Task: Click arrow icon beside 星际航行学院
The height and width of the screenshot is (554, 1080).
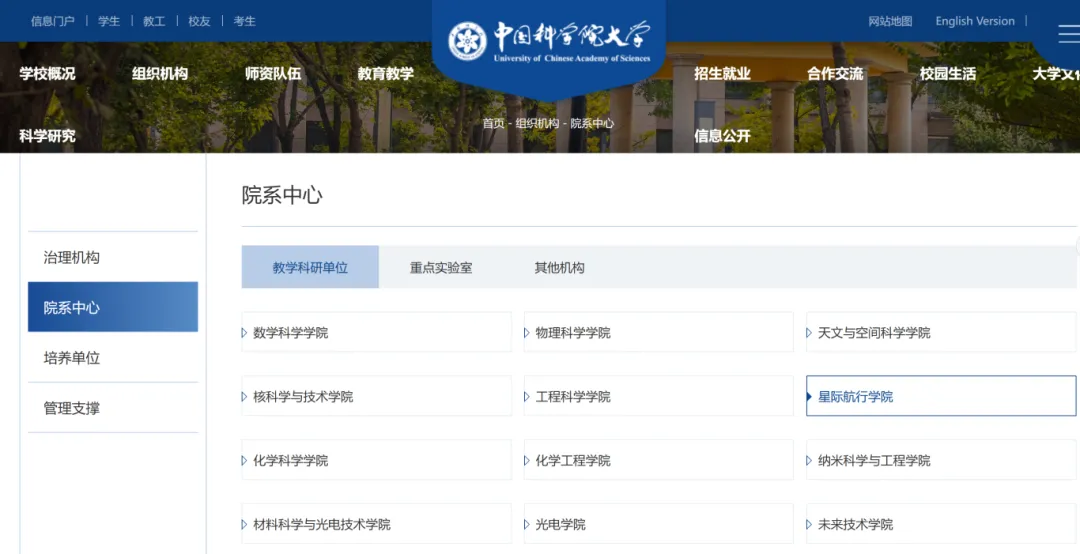Action: [x=809, y=396]
